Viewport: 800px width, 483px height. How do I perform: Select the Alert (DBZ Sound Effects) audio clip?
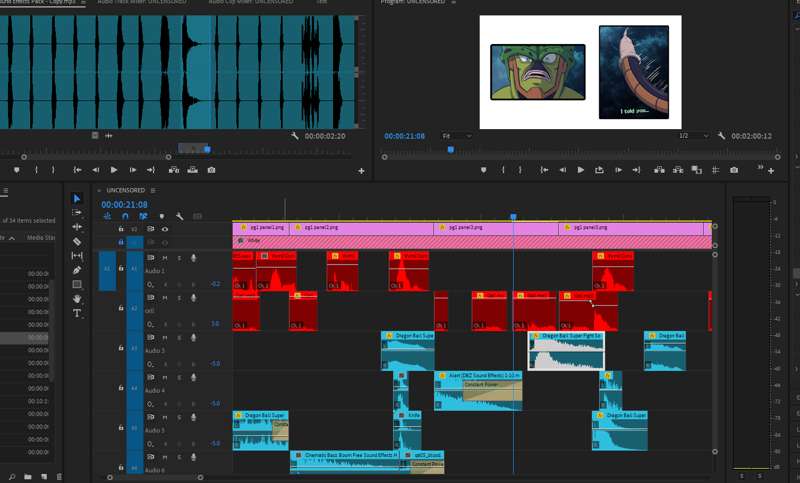[478, 391]
